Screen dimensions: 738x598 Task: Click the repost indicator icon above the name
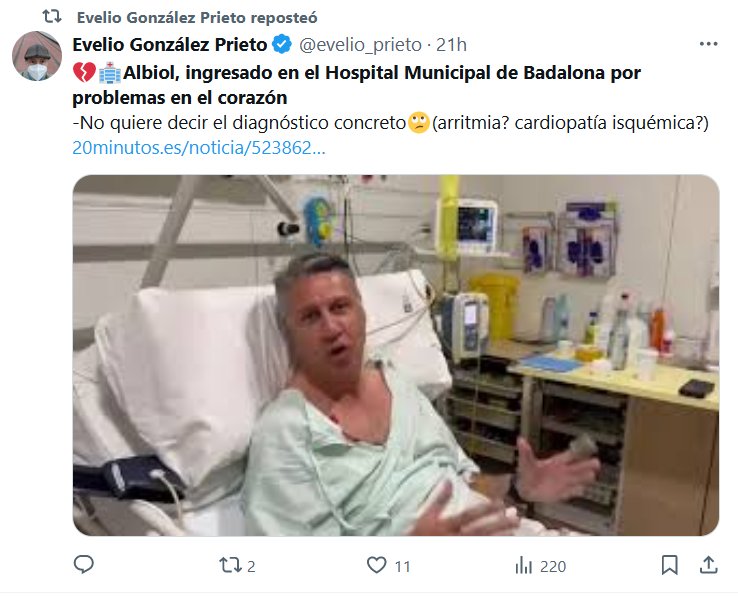click(52, 17)
